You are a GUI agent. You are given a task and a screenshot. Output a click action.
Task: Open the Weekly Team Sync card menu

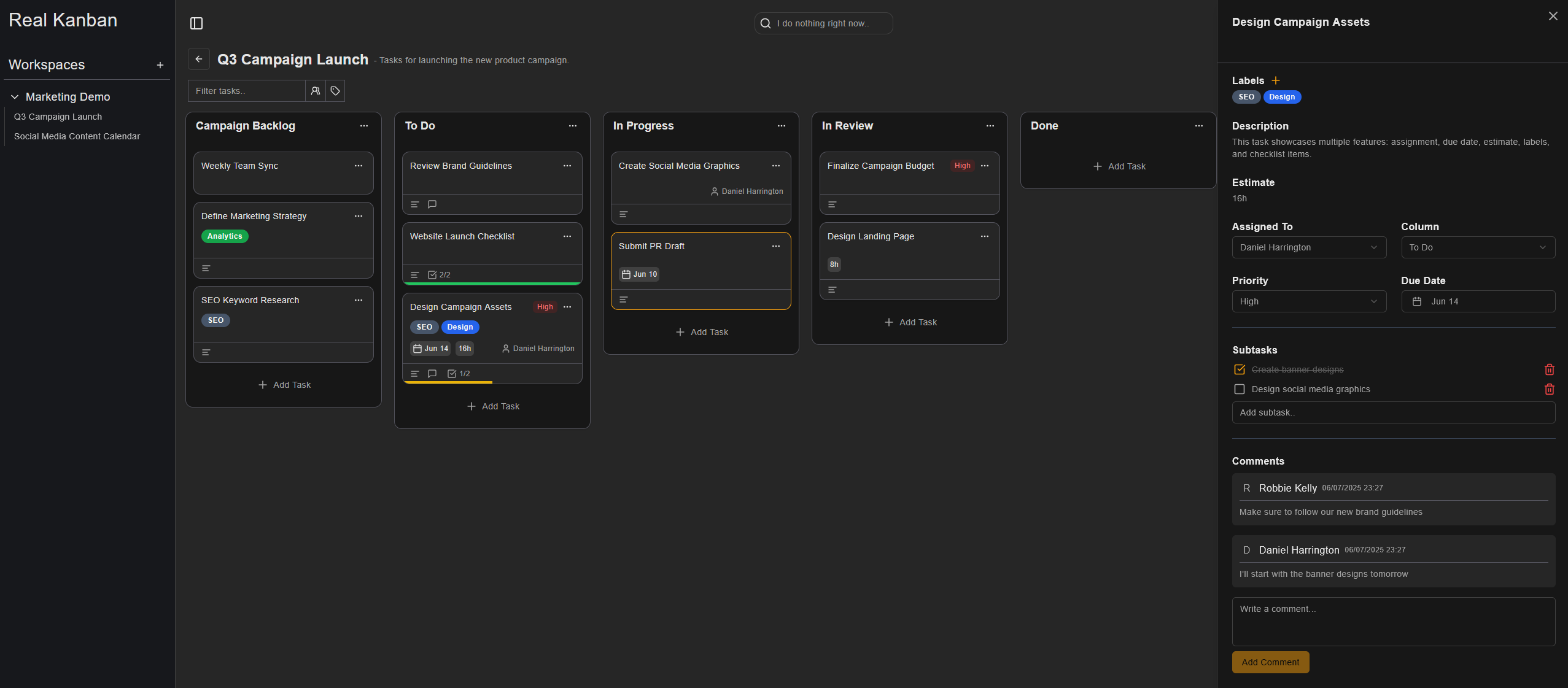click(359, 166)
